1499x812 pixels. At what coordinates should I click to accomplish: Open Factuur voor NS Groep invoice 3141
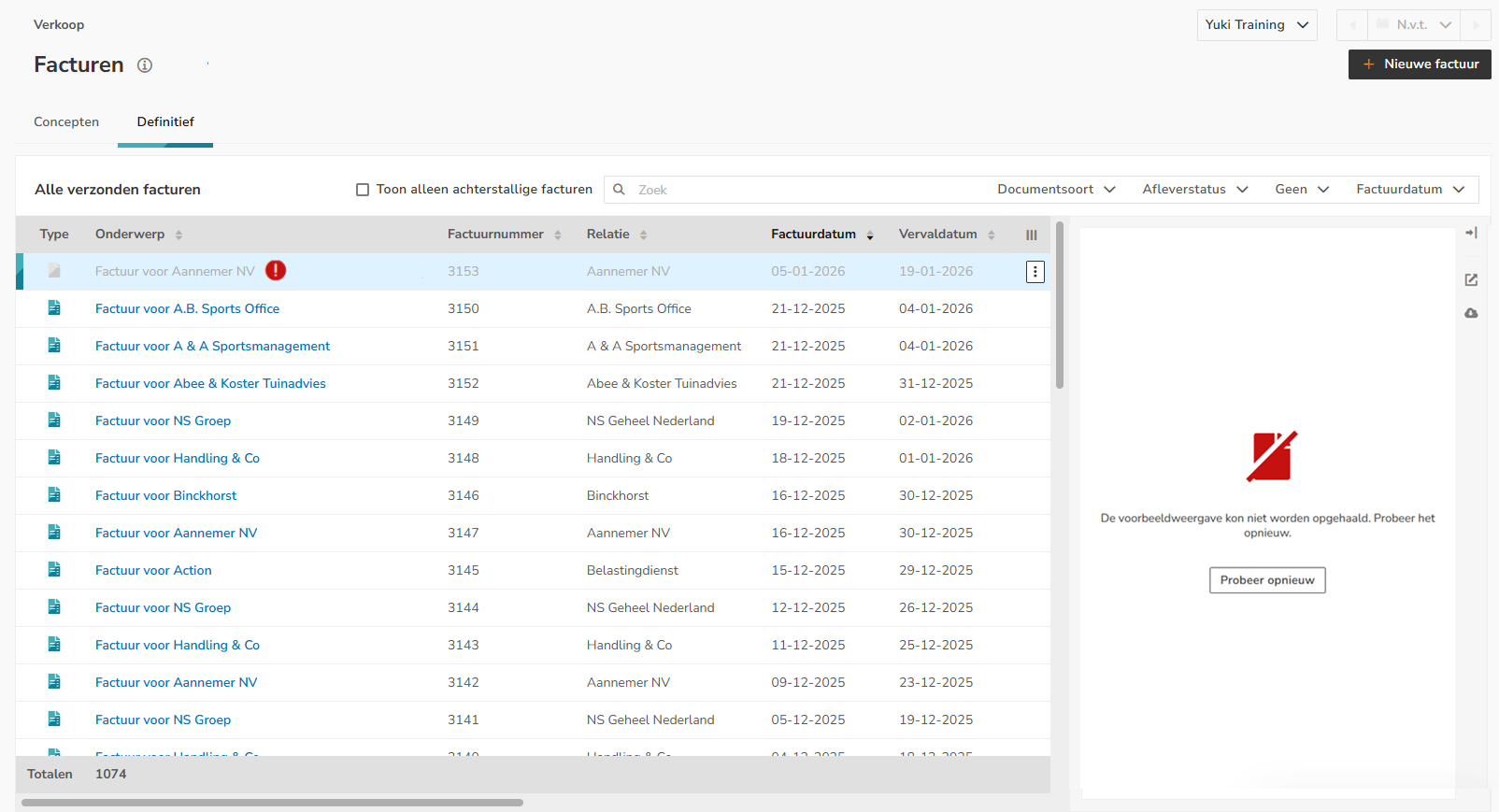coord(163,720)
